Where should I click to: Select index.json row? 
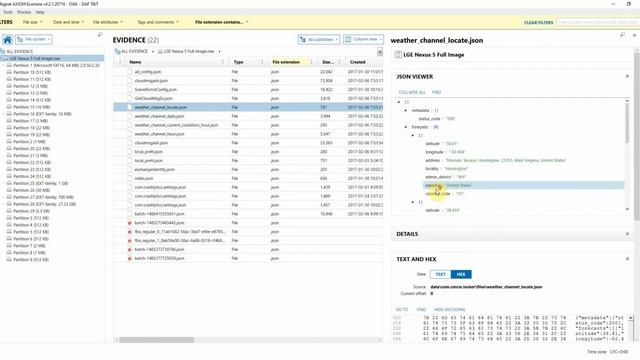click(x=248, y=178)
